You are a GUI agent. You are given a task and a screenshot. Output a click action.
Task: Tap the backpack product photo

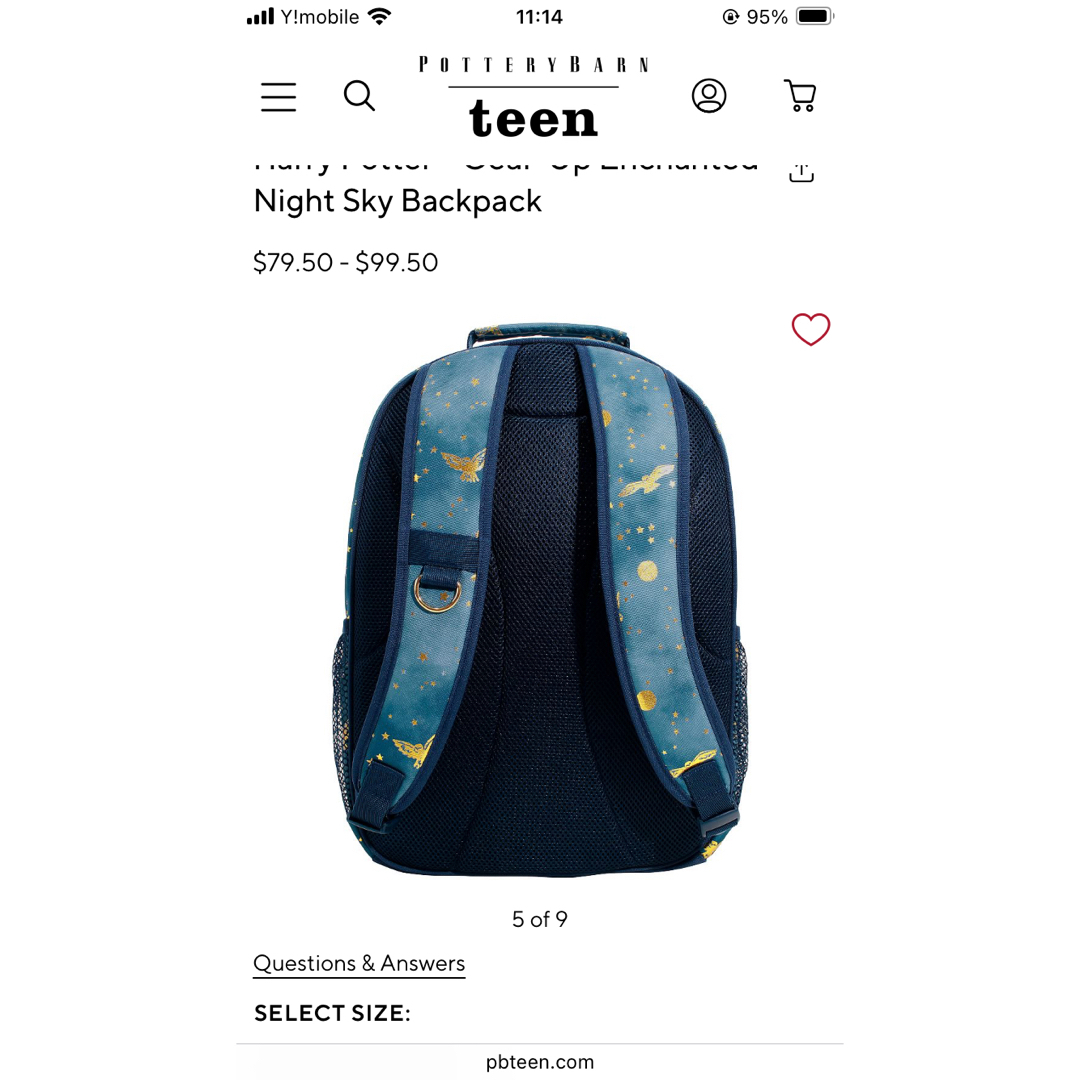pyautogui.click(x=539, y=600)
